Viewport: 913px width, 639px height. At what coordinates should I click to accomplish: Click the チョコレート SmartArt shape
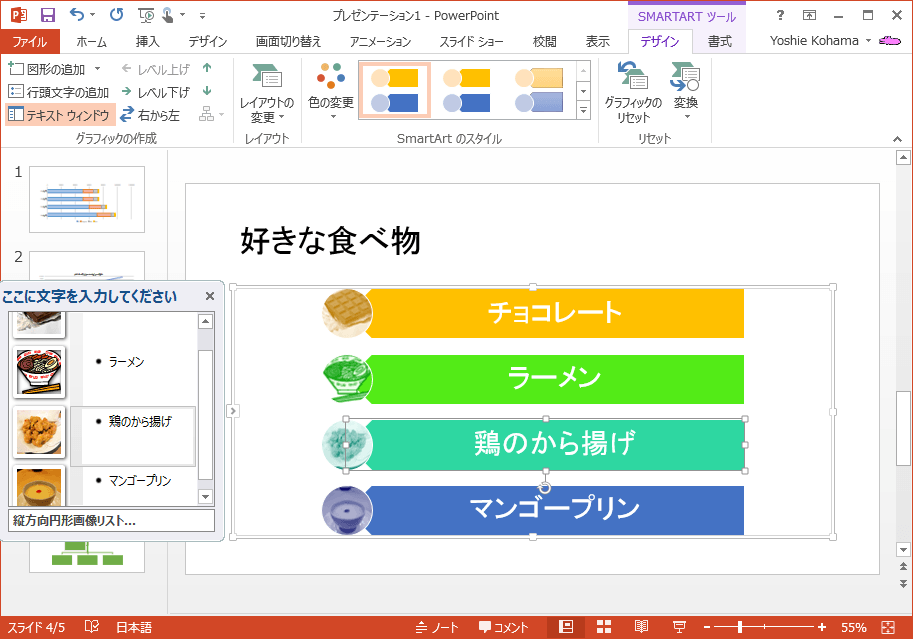[555, 313]
